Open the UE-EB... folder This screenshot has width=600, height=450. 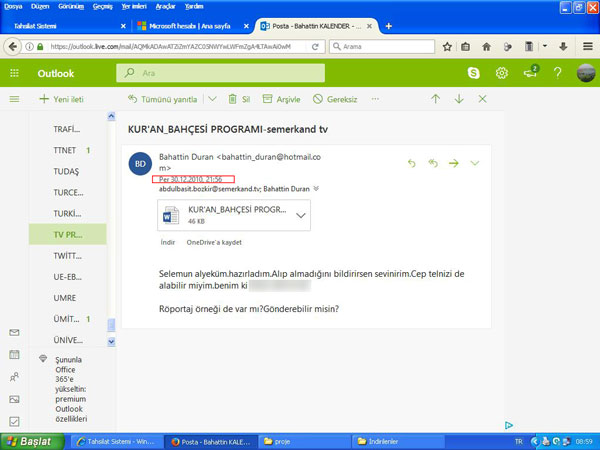tap(67, 277)
